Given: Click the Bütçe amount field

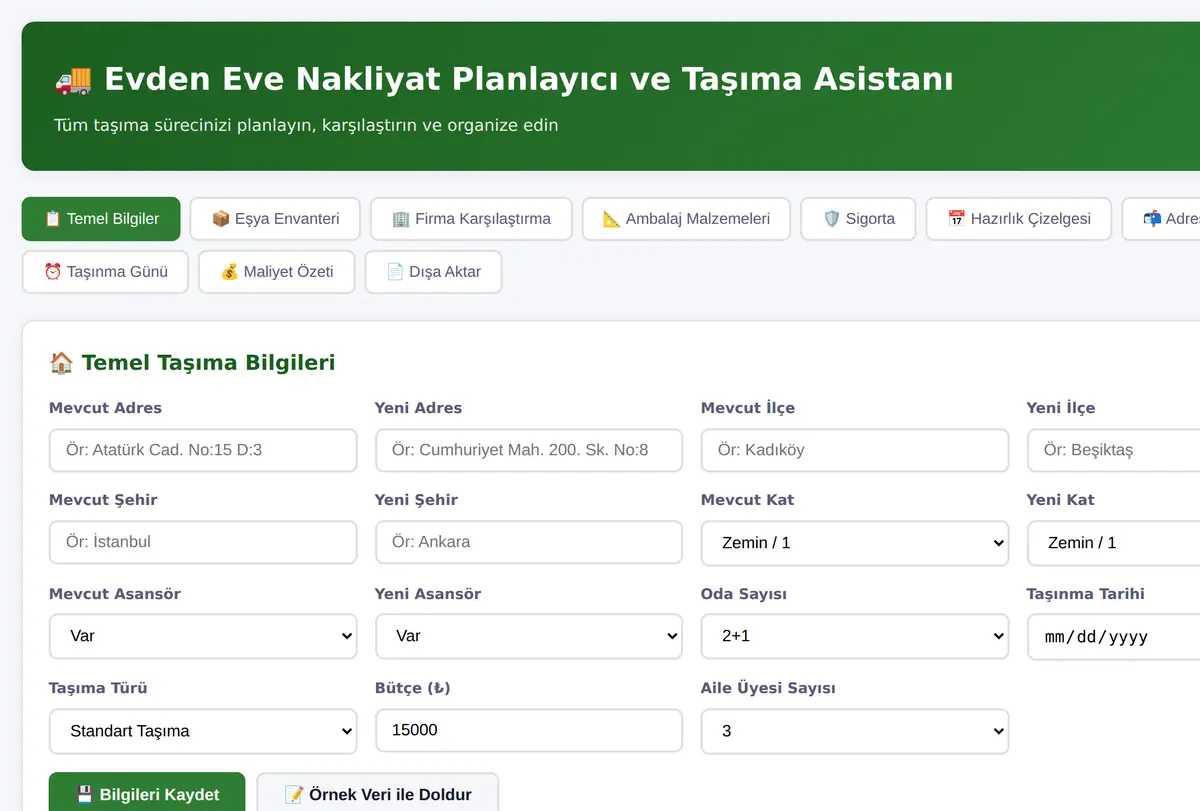Looking at the screenshot, I should [529, 730].
